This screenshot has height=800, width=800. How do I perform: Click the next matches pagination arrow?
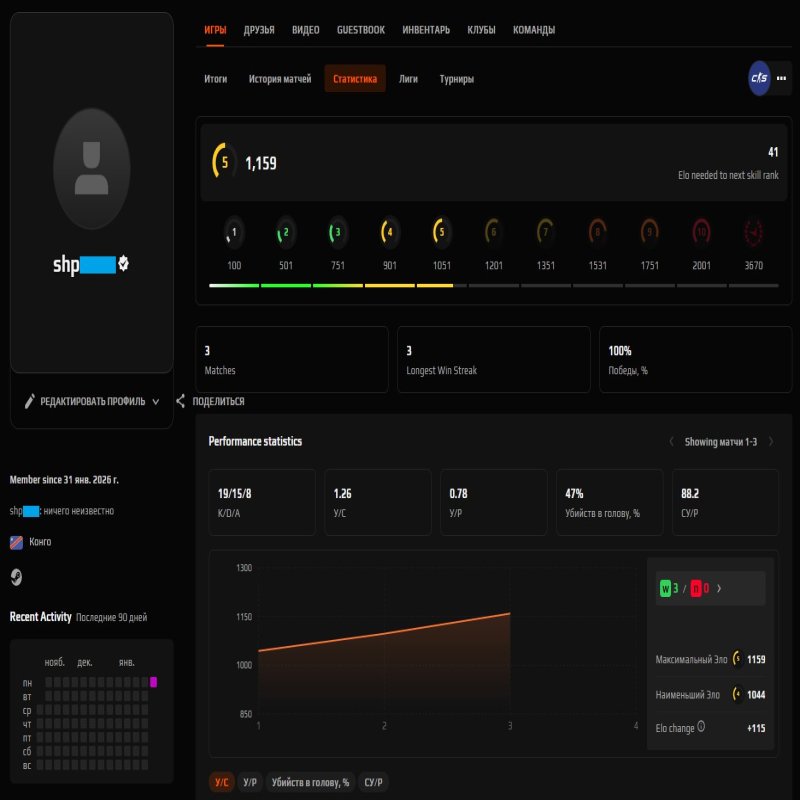click(x=771, y=441)
